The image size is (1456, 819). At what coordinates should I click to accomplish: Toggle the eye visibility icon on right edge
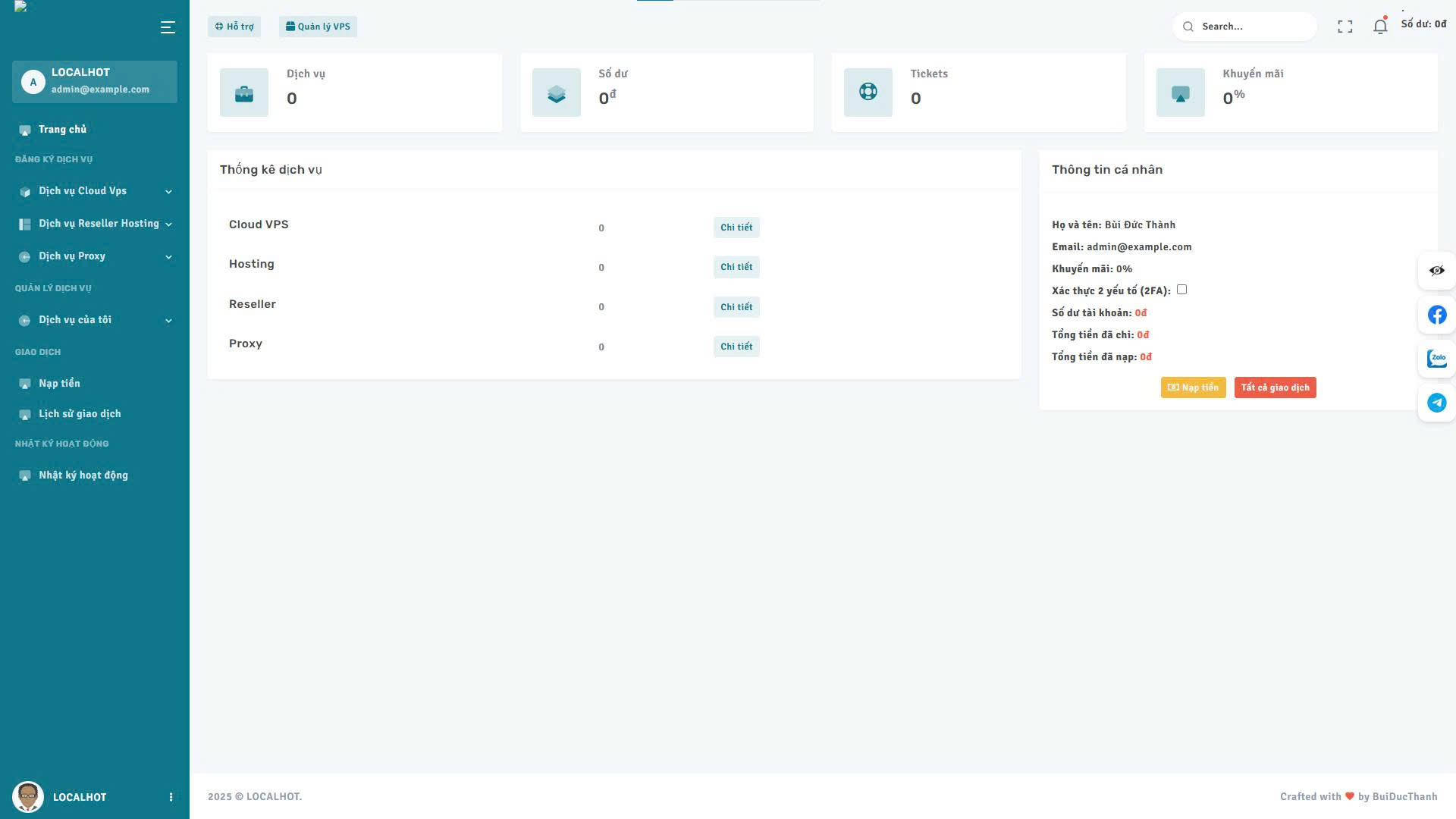tap(1437, 271)
